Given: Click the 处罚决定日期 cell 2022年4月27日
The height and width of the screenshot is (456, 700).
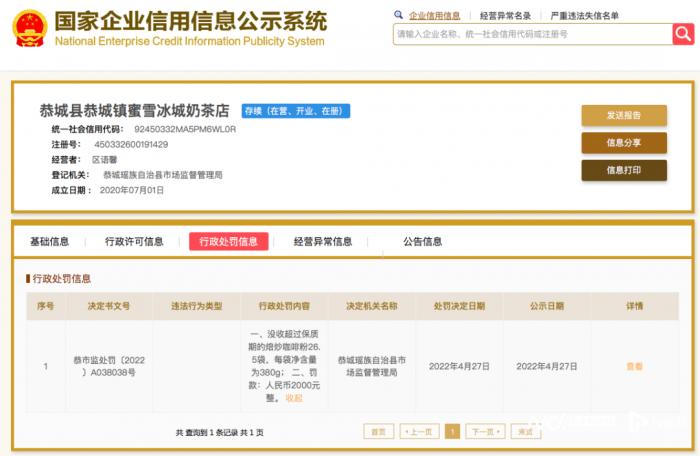Looking at the screenshot, I should (x=459, y=366).
